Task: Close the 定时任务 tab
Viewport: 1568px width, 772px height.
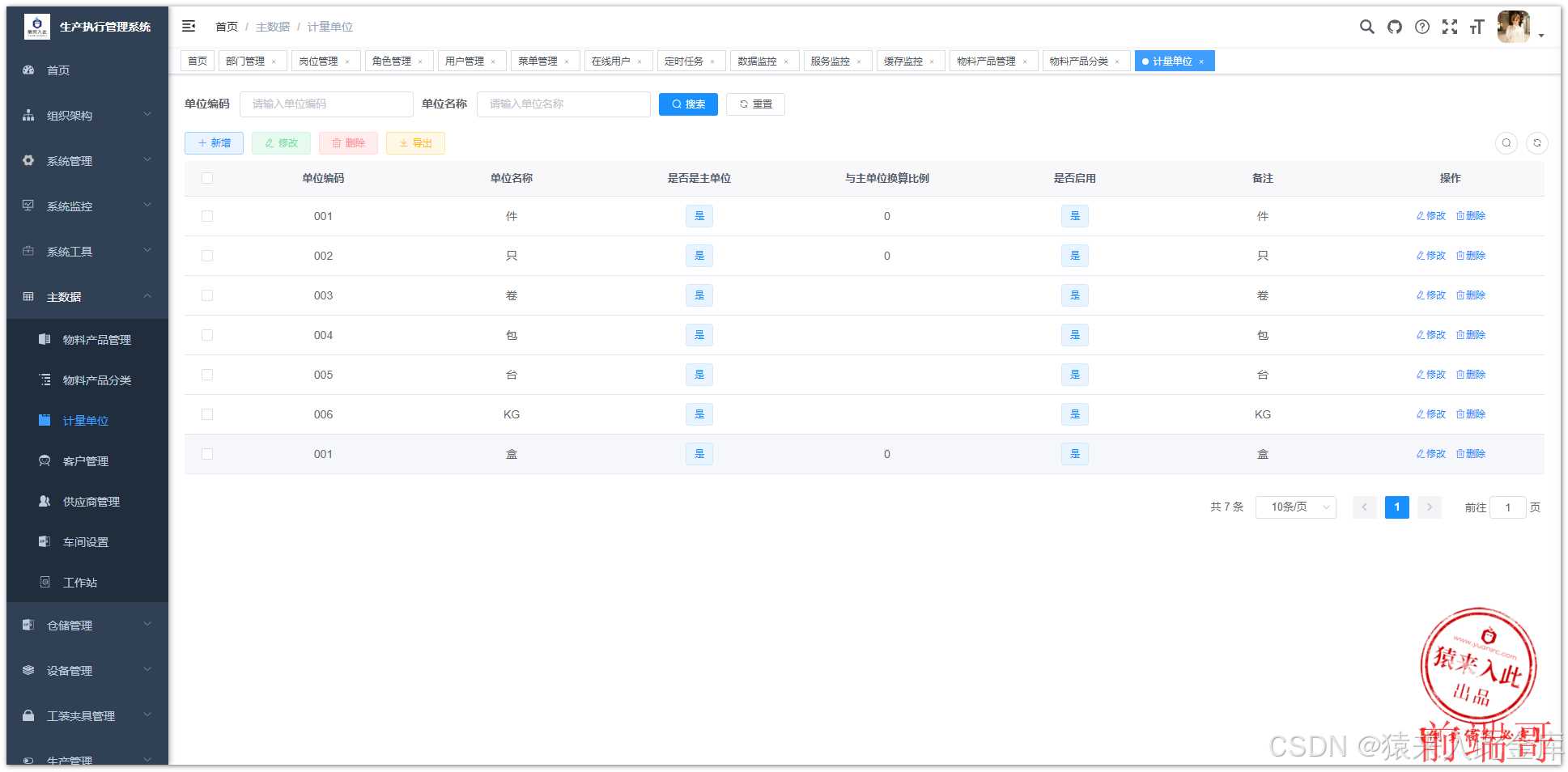Action: point(712,62)
